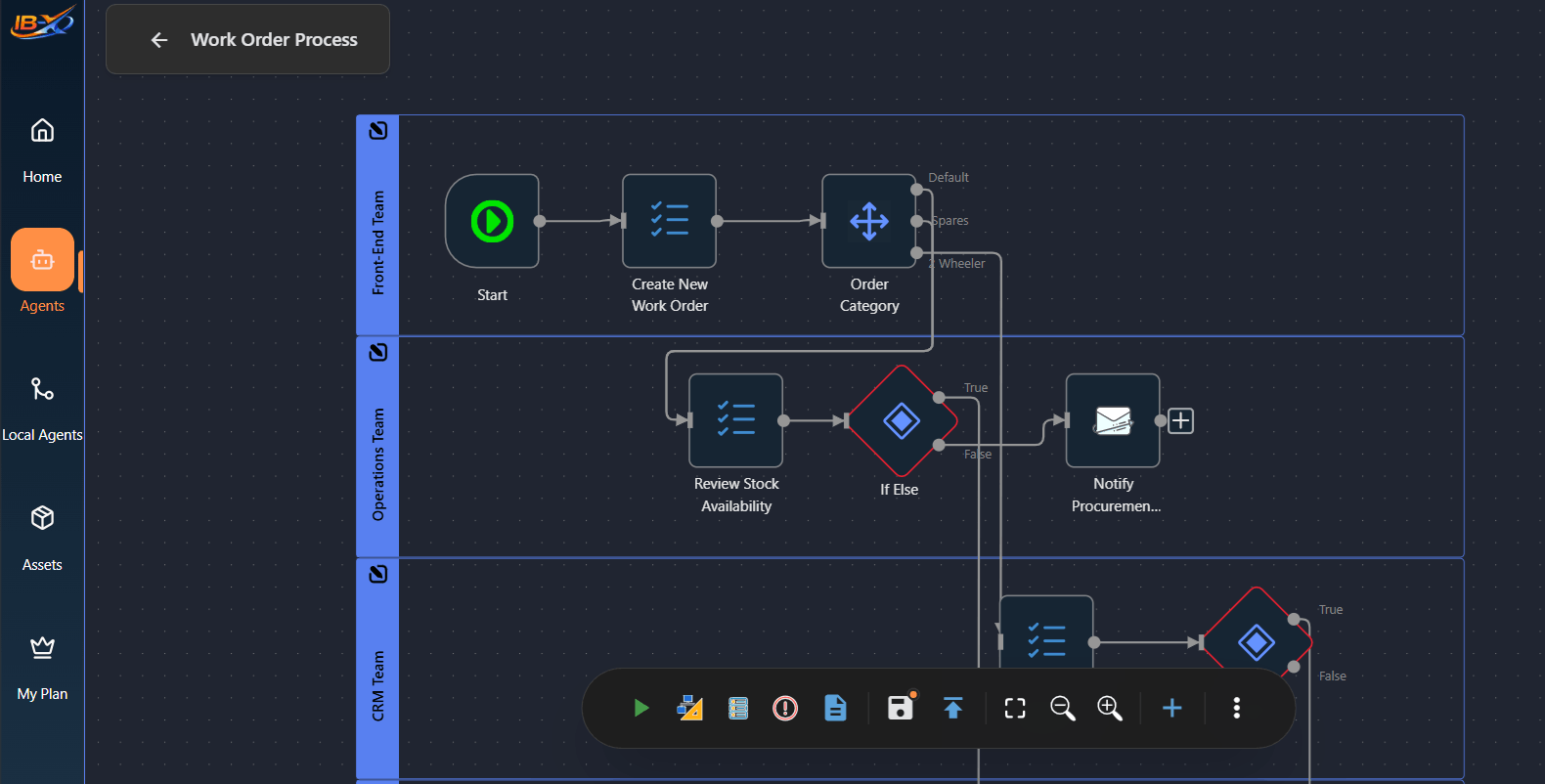Select the Create New Work Order node
Screen dimensions: 1545x784
pos(670,221)
